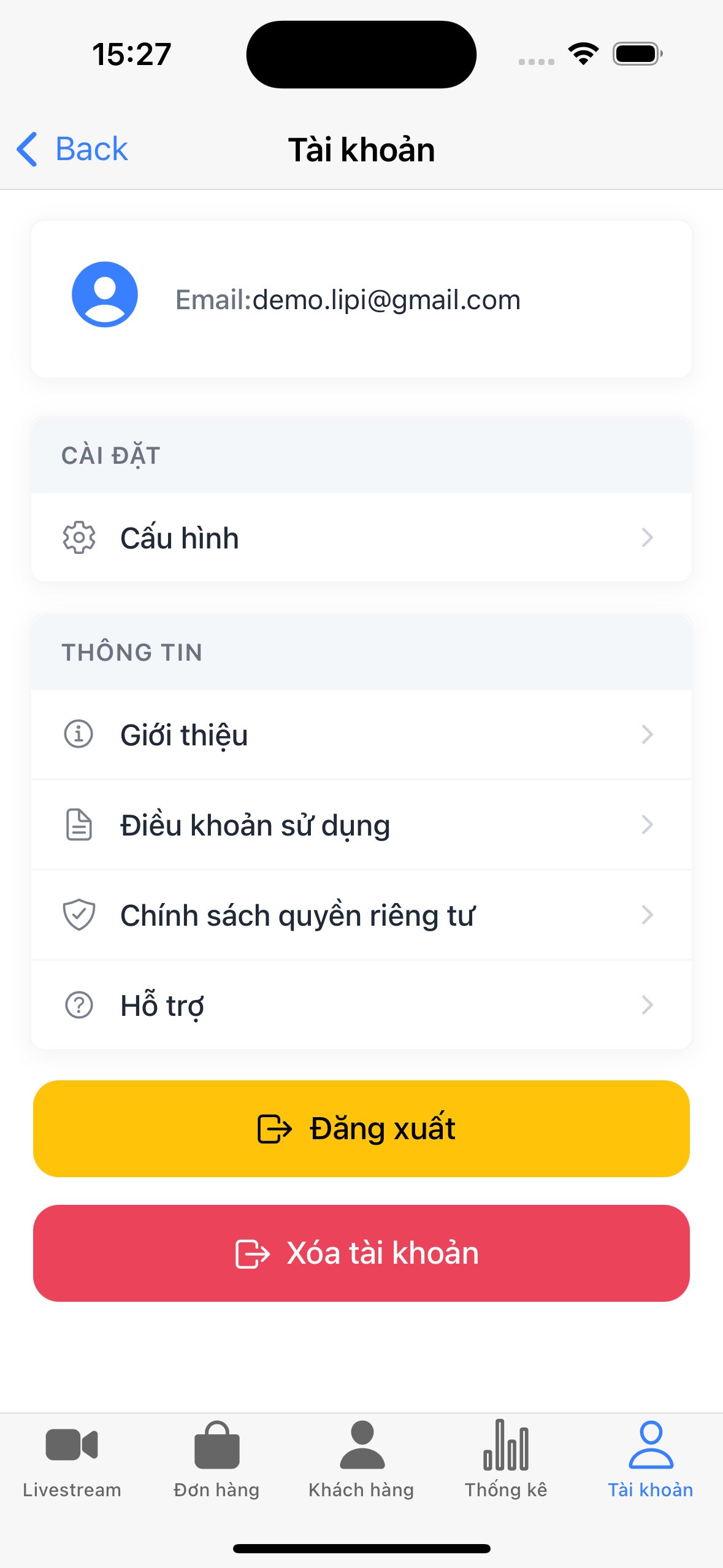Viewport: 723px width, 1568px height.
Task: Click the Giới thiệu info icon
Action: 79,734
